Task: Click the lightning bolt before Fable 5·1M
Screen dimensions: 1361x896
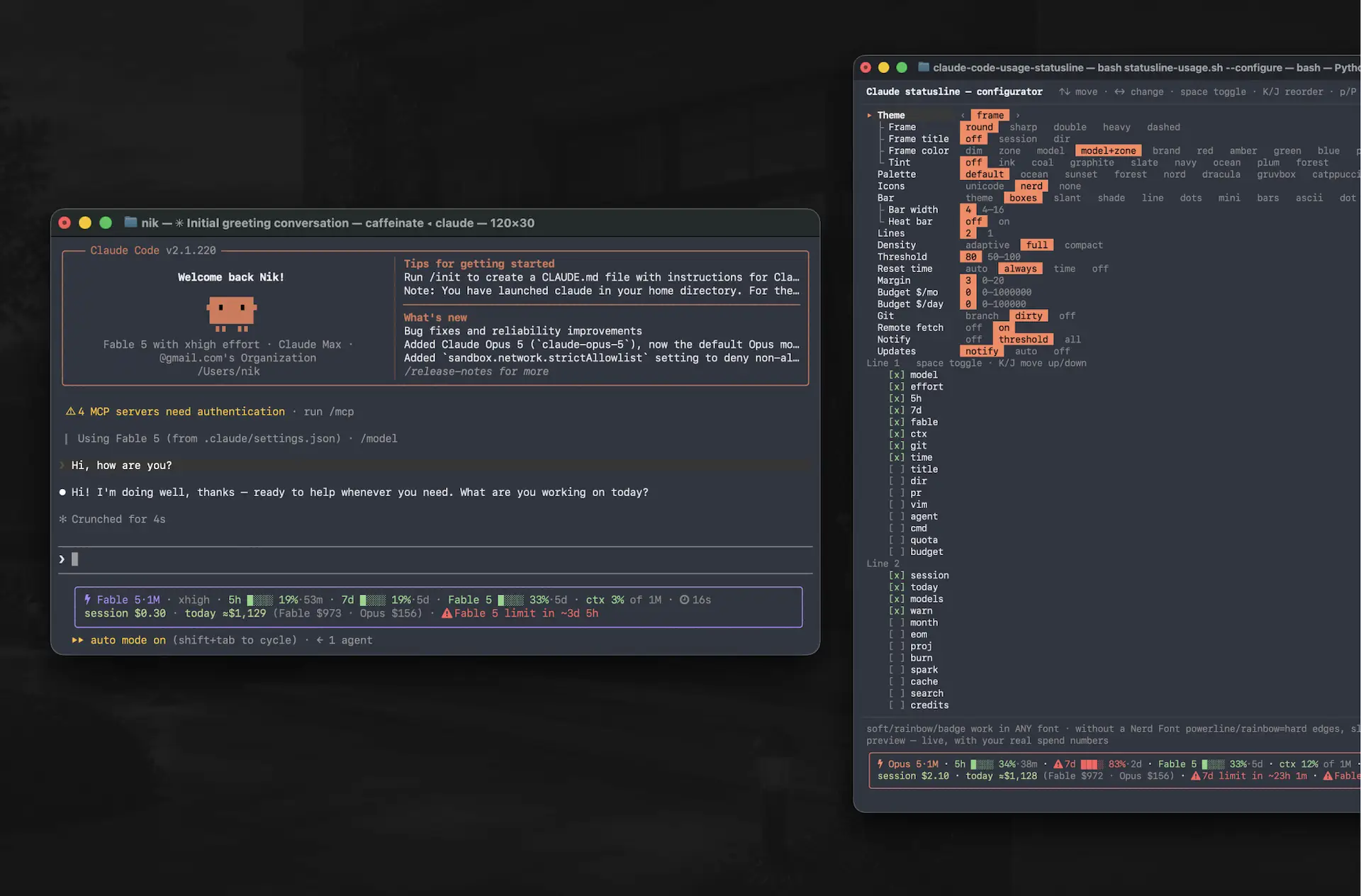Action: [88, 600]
